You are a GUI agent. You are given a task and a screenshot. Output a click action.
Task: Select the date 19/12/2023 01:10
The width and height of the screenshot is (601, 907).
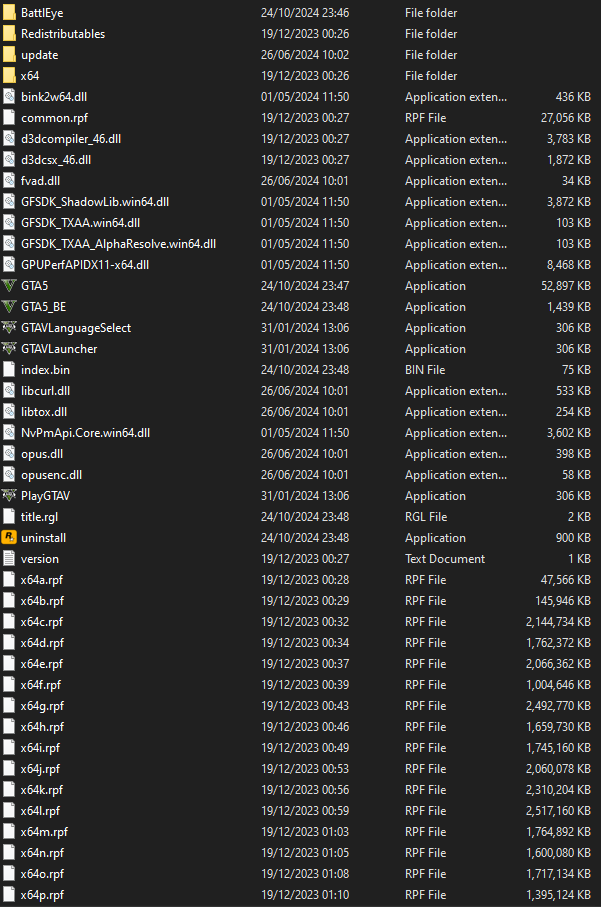(305, 895)
